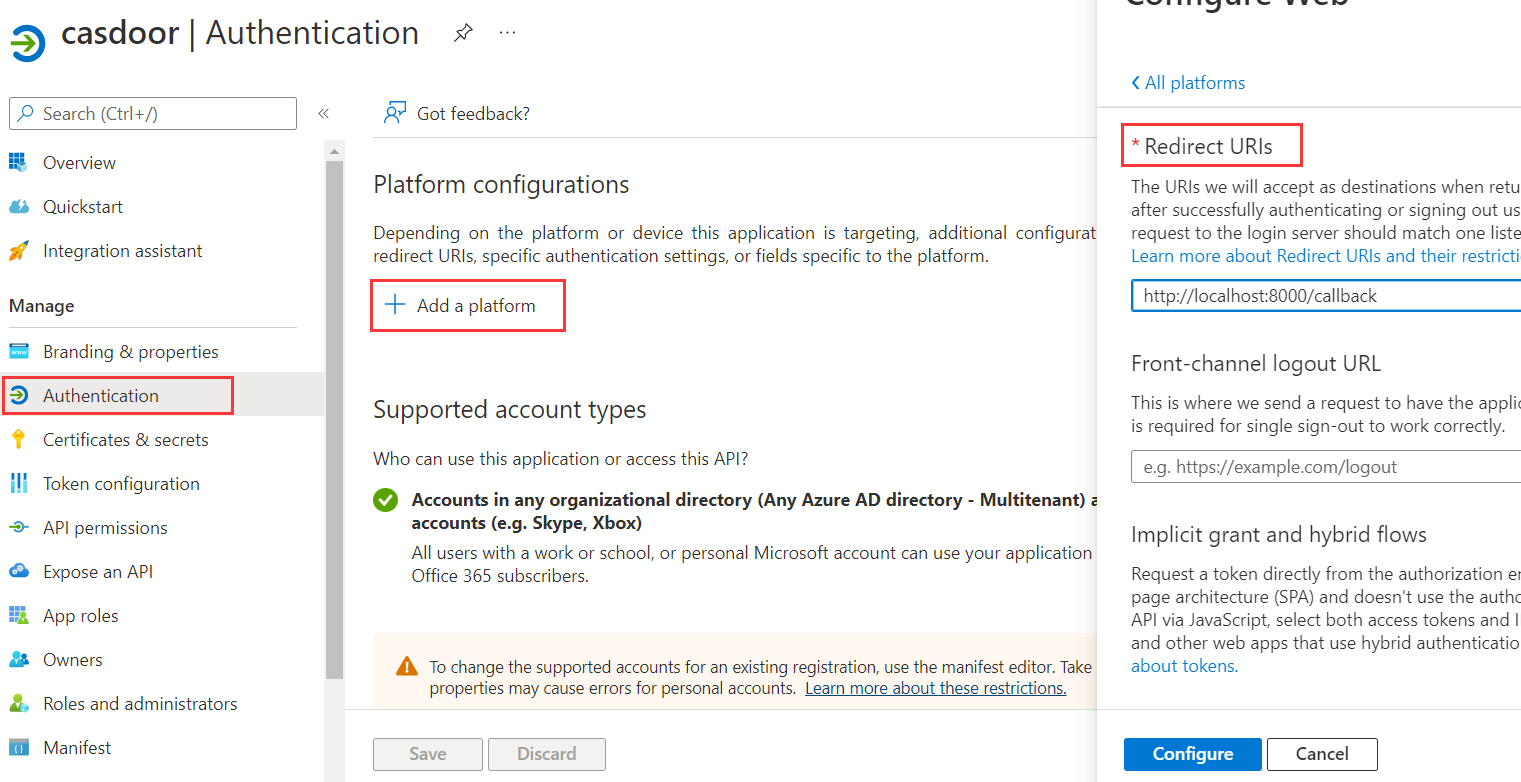Click the Certificates & secrets key icon
Image resolution: width=1521 pixels, height=782 pixels.
pyautogui.click(x=19, y=440)
